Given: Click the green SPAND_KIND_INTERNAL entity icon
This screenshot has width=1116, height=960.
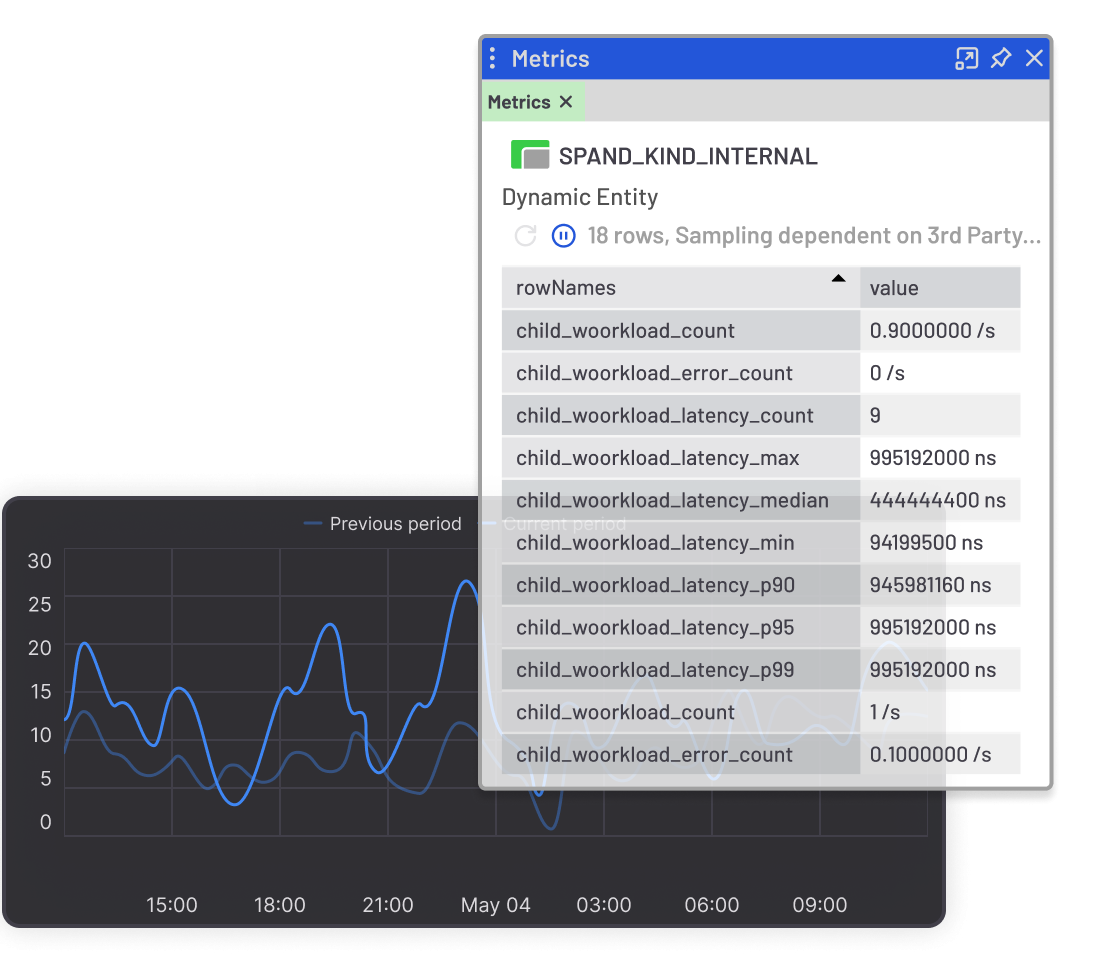Looking at the screenshot, I should (x=530, y=156).
